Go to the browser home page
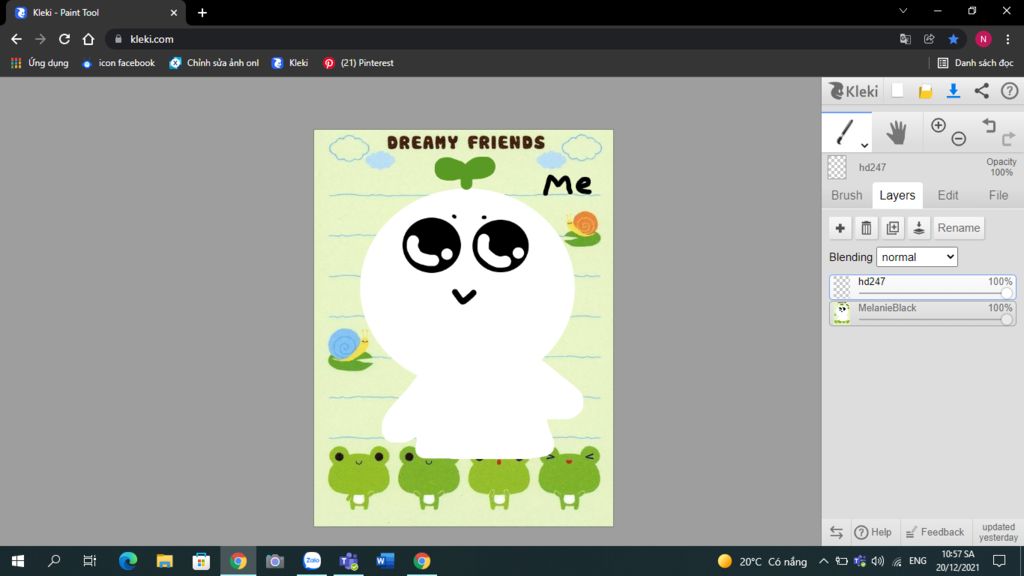 pyautogui.click(x=88, y=39)
